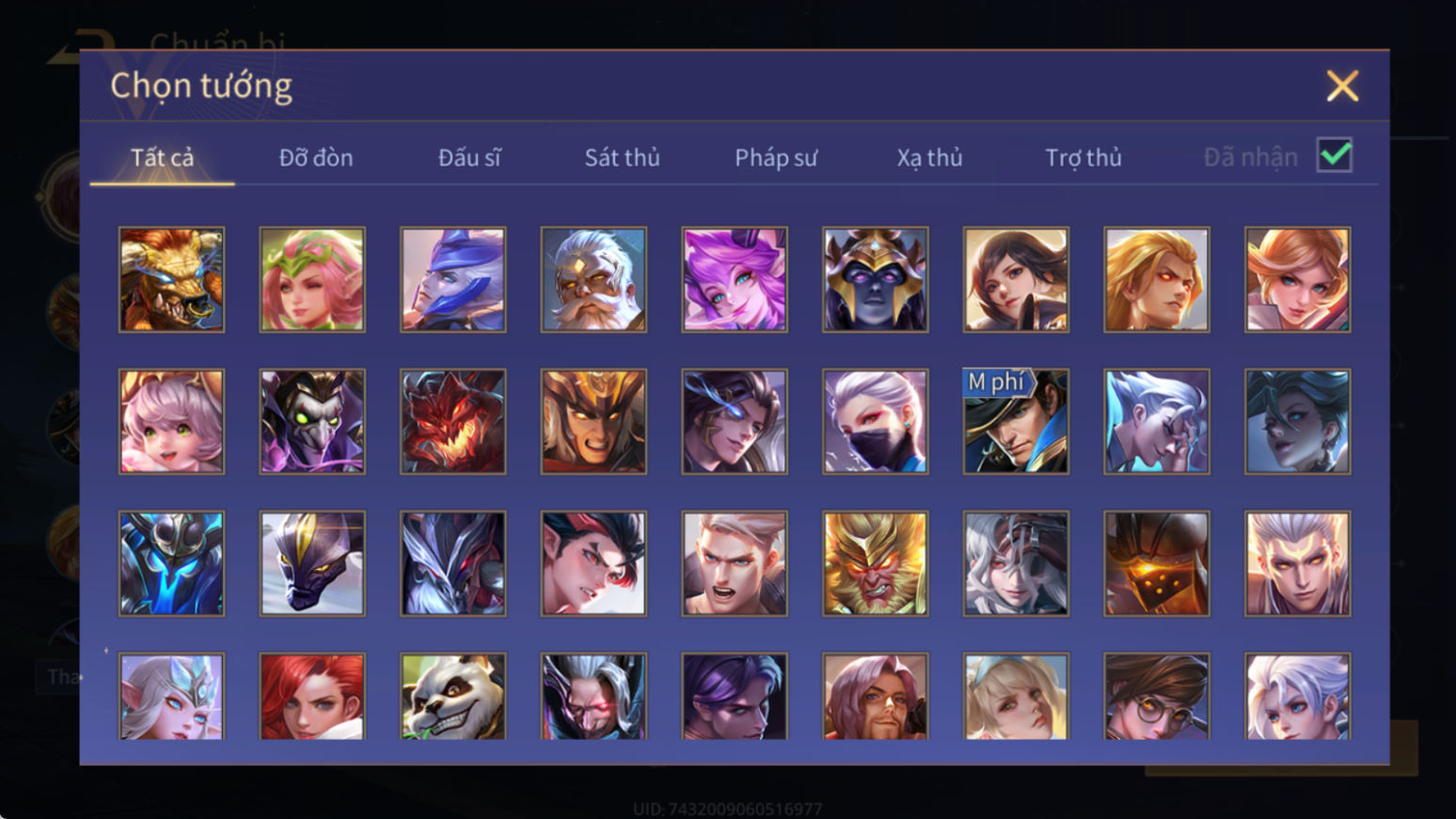Toggle the 'Đã nhận' checkbox
This screenshot has width=1456, height=819.
(1335, 155)
